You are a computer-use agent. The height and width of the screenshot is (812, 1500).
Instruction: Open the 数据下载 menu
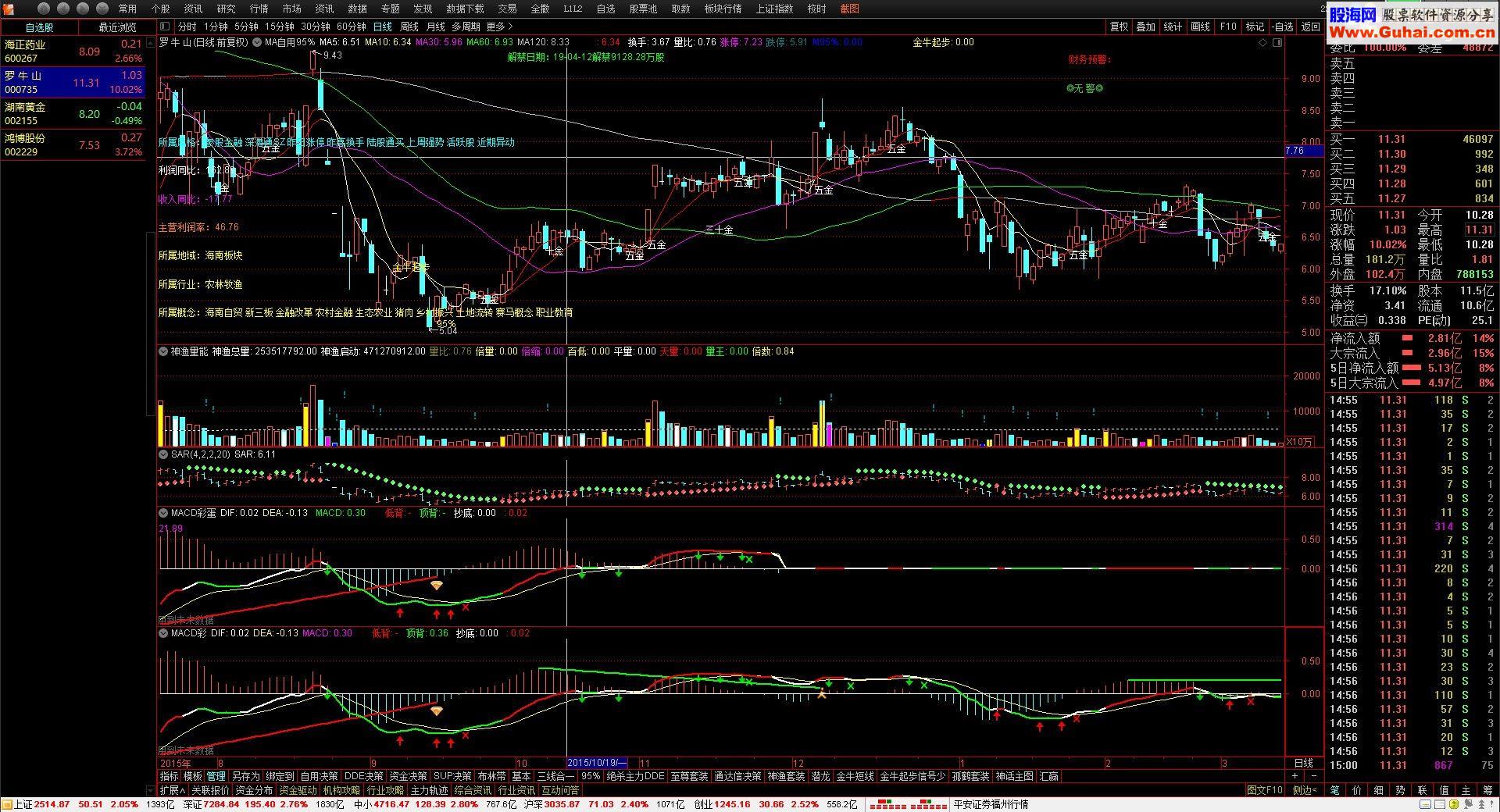pos(465,9)
